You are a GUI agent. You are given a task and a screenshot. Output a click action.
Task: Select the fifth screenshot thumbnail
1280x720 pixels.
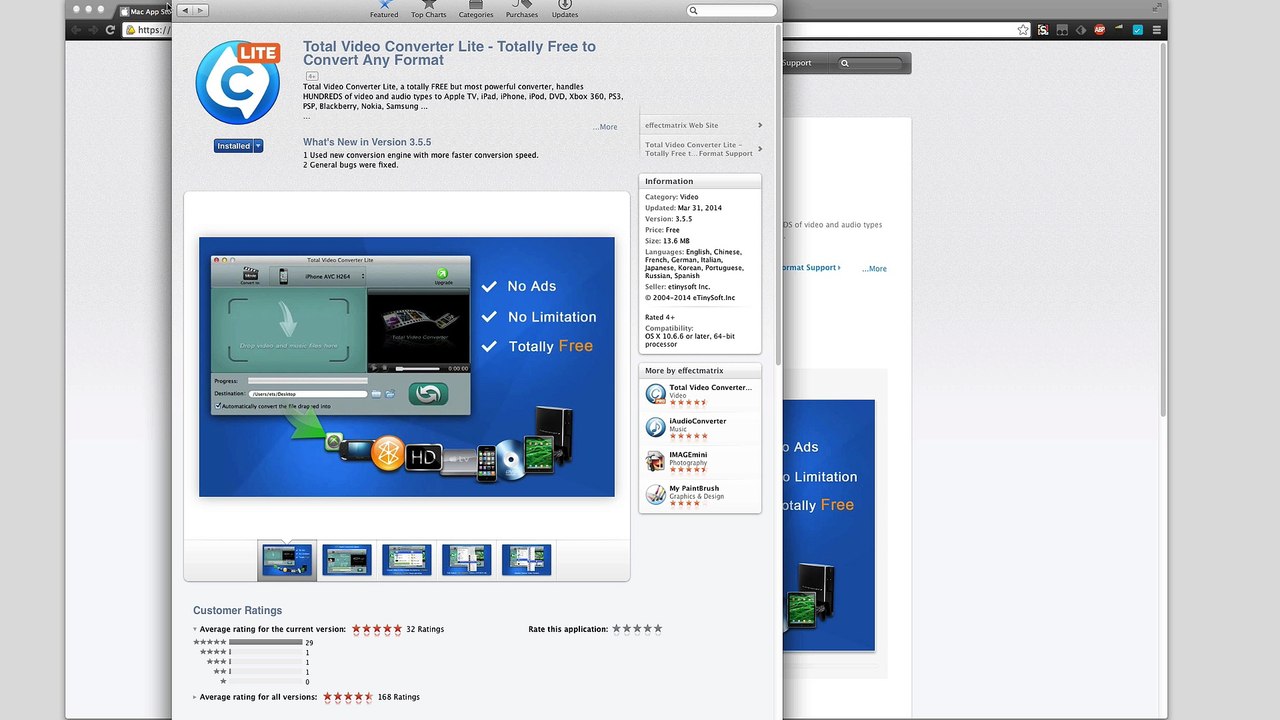click(527, 560)
